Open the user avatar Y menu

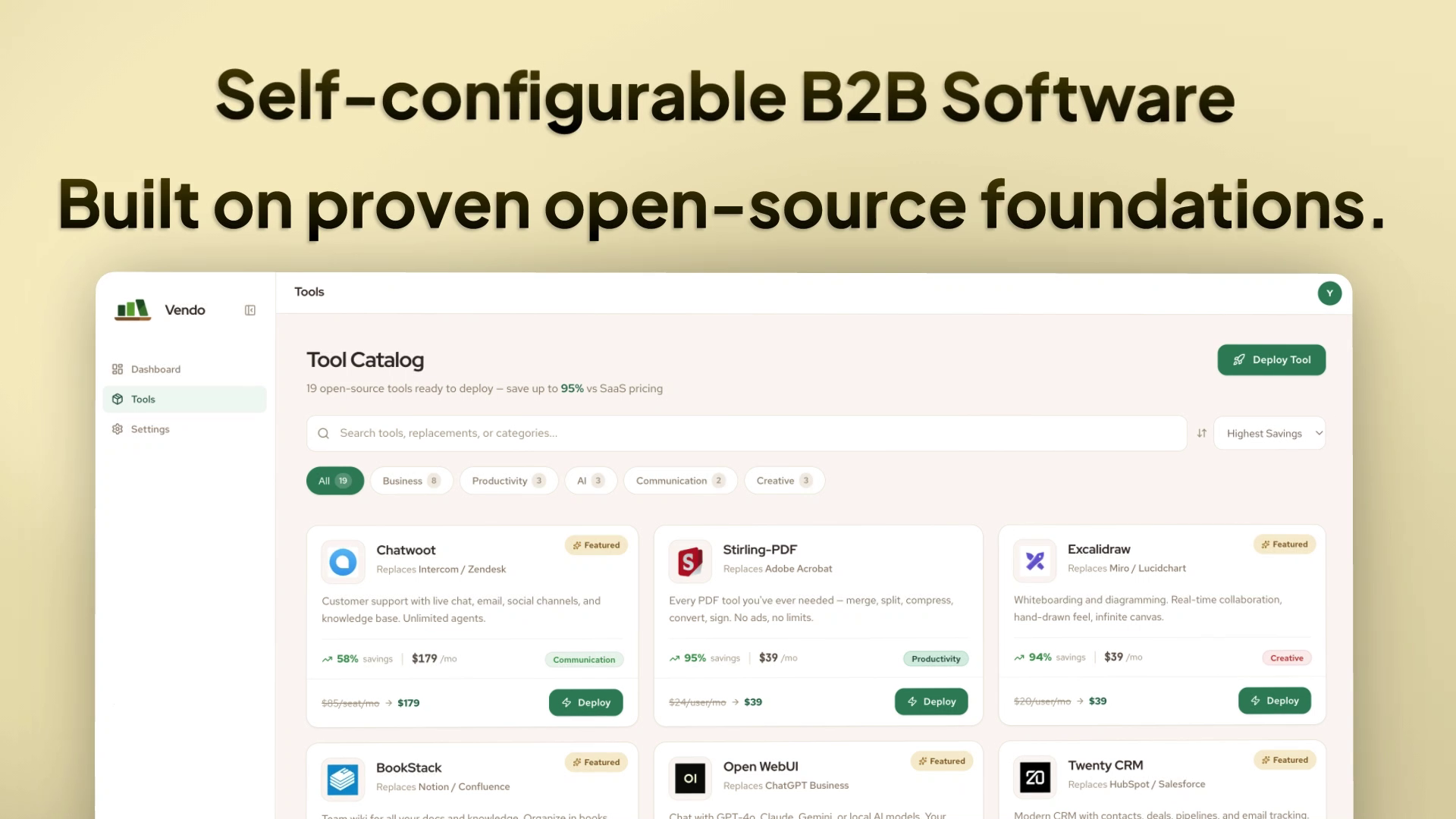[x=1329, y=293]
